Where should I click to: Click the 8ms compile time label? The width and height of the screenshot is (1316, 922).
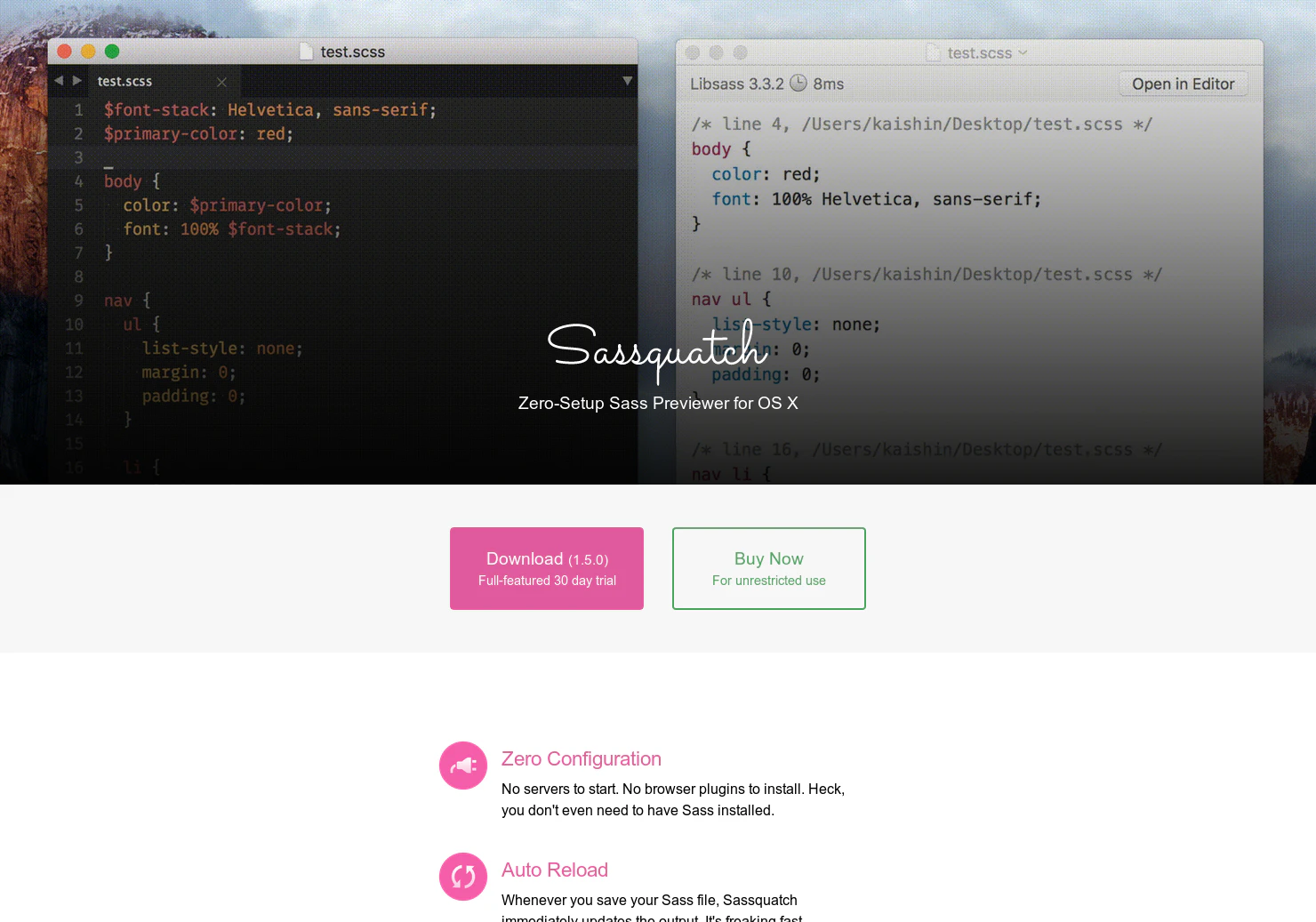click(x=828, y=84)
